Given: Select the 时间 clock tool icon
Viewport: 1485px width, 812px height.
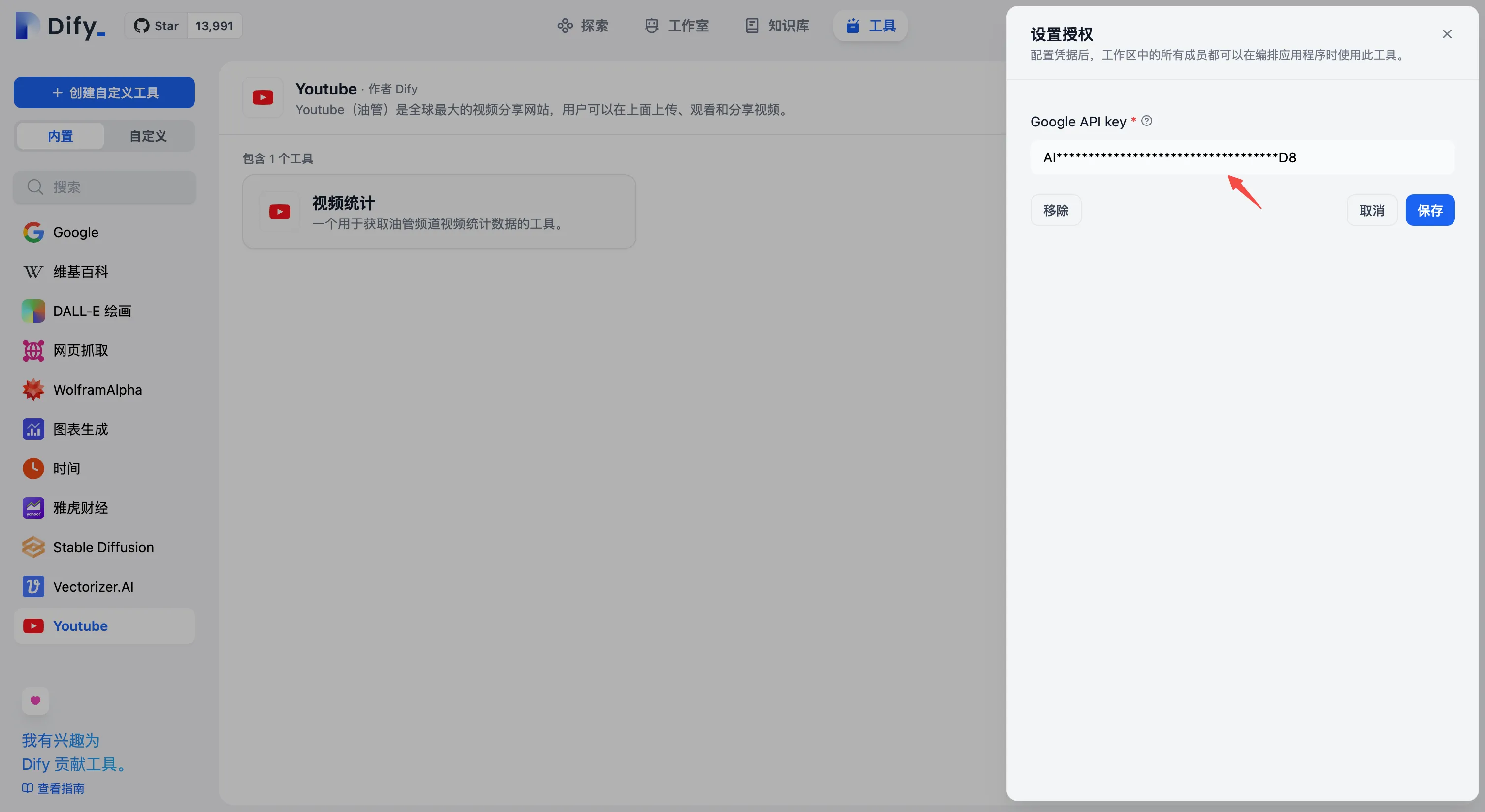Looking at the screenshot, I should pos(33,468).
